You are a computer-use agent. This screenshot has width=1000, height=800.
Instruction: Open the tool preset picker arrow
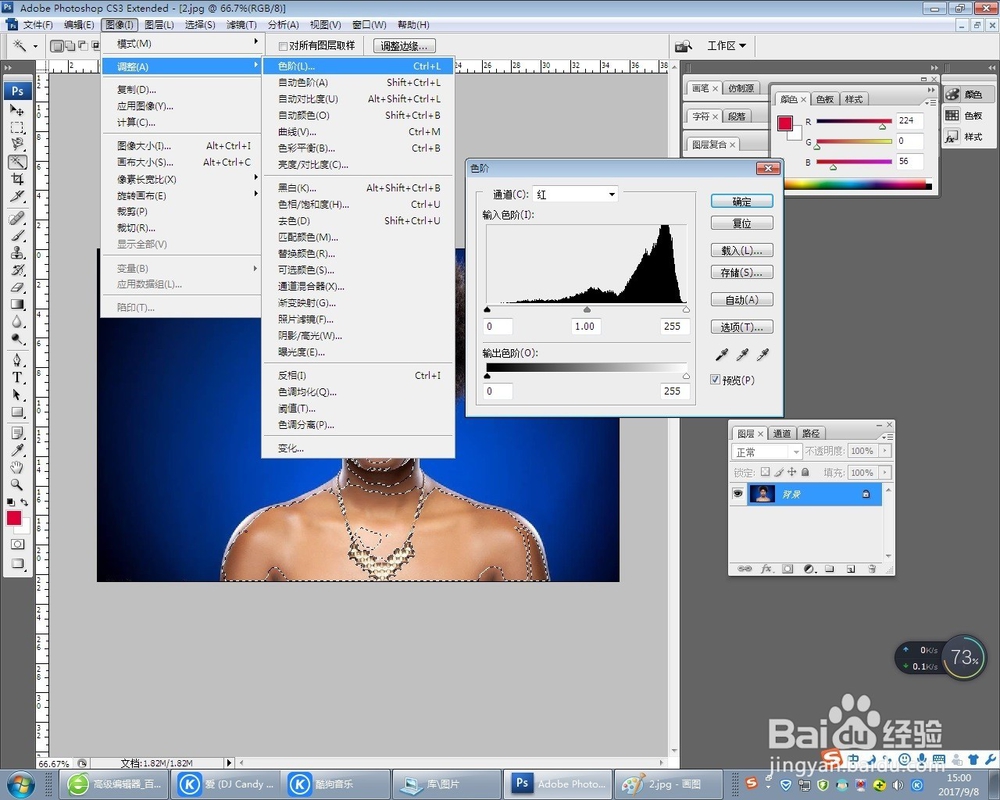click(35, 46)
